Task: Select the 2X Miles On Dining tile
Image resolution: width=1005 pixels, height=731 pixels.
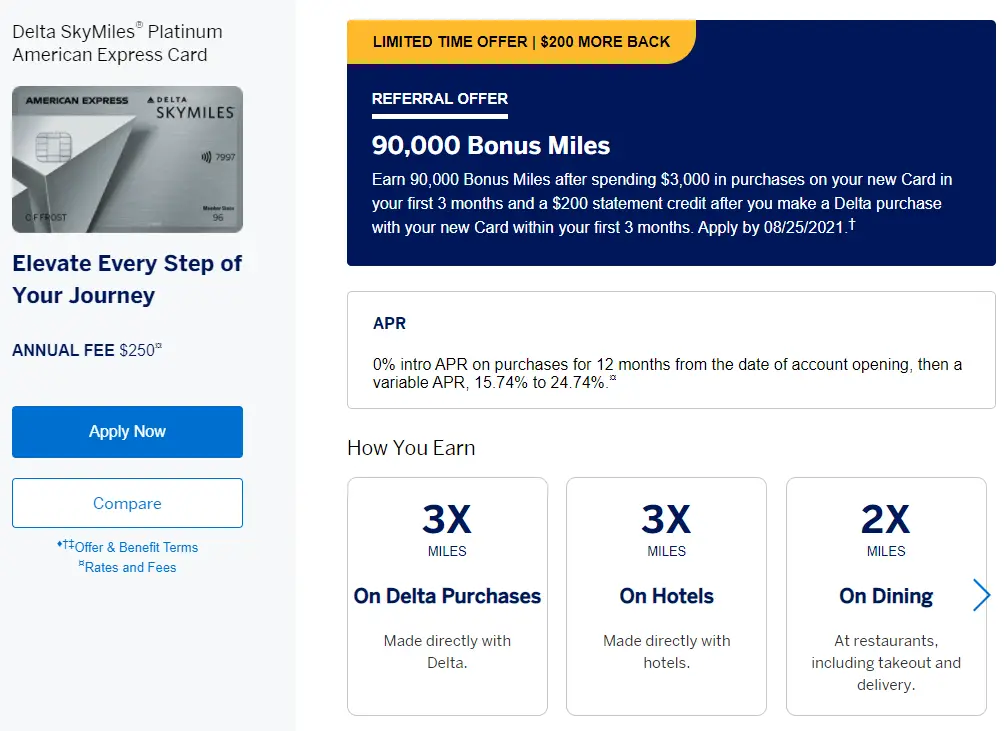Action: click(x=886, y=596)
